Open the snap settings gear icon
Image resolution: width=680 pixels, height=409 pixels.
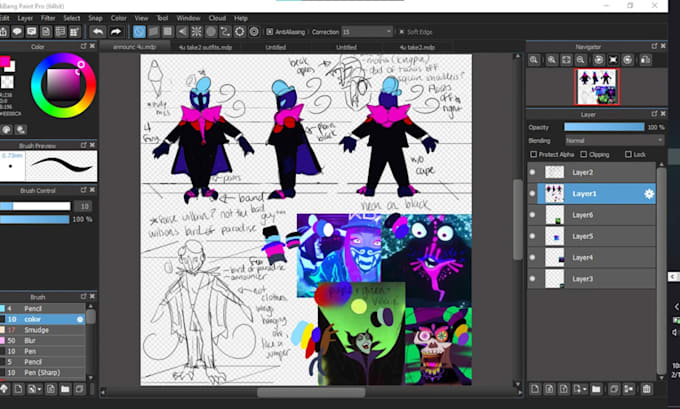(x=239, y=32)
